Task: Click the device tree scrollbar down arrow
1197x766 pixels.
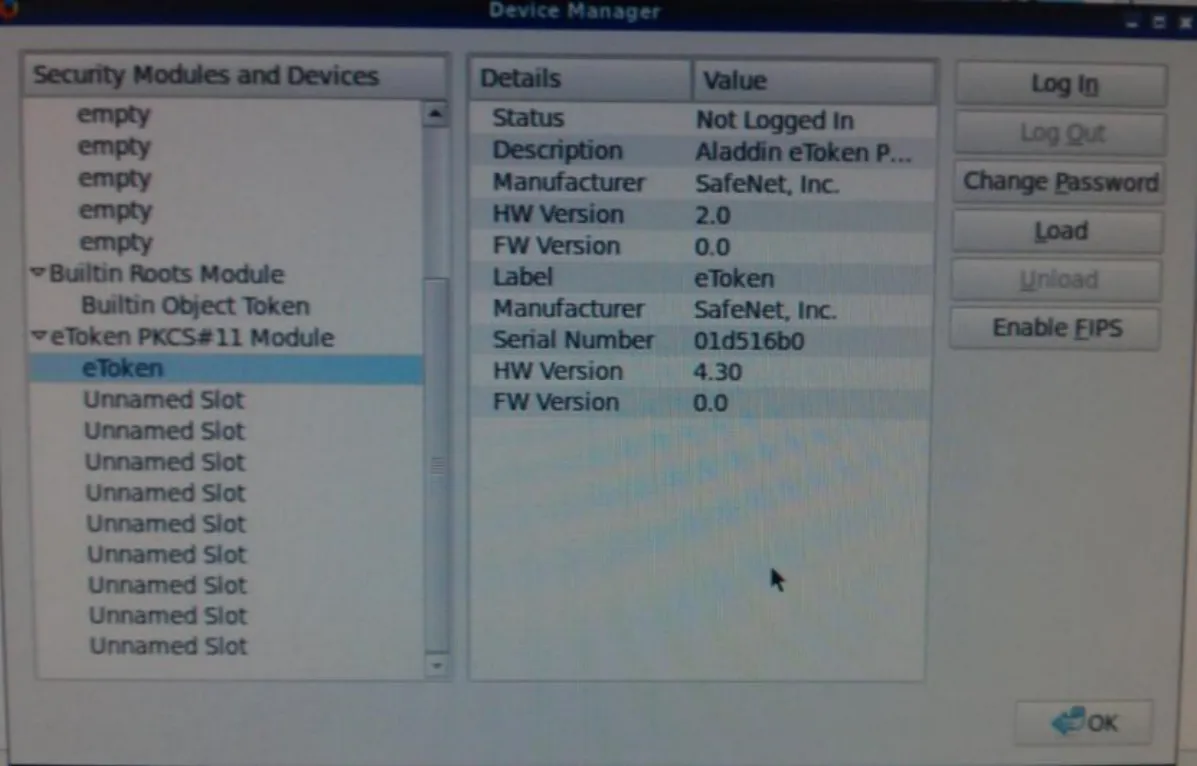Action: click(x=437, y=666)
